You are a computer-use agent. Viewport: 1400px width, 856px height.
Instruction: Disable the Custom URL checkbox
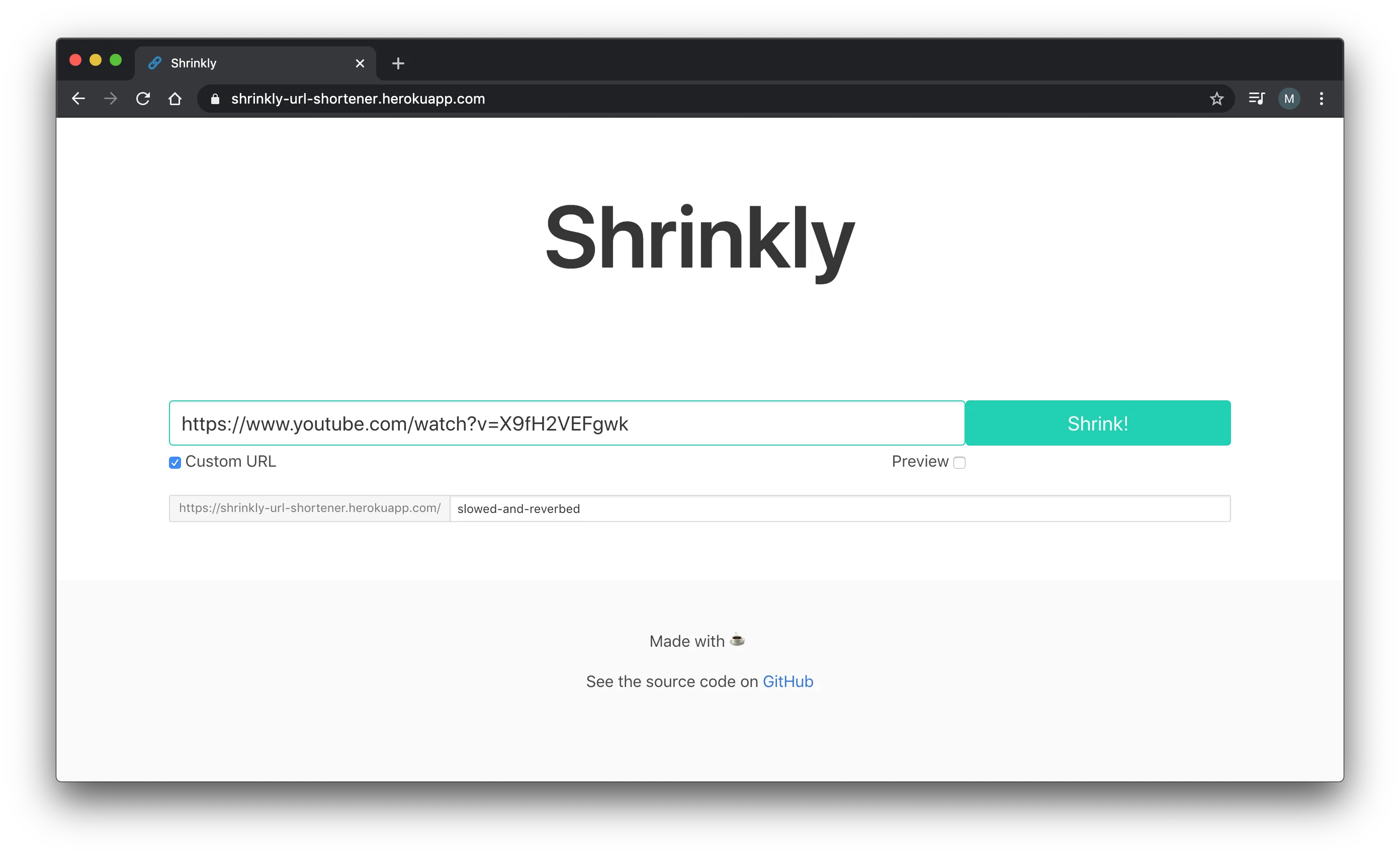pos(174,462)
